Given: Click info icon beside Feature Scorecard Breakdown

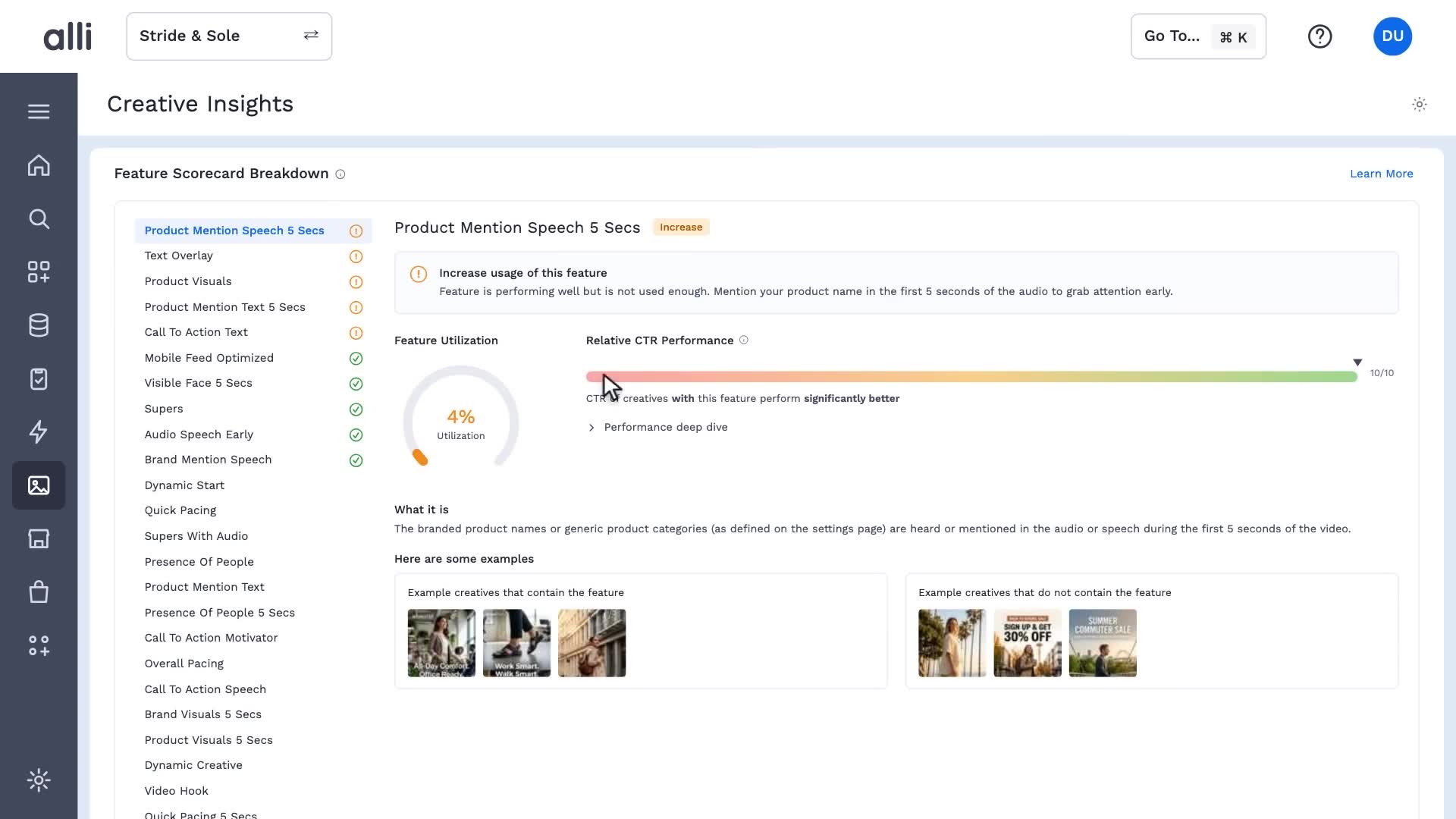Looking at the screenshot, I should (340, 174).
